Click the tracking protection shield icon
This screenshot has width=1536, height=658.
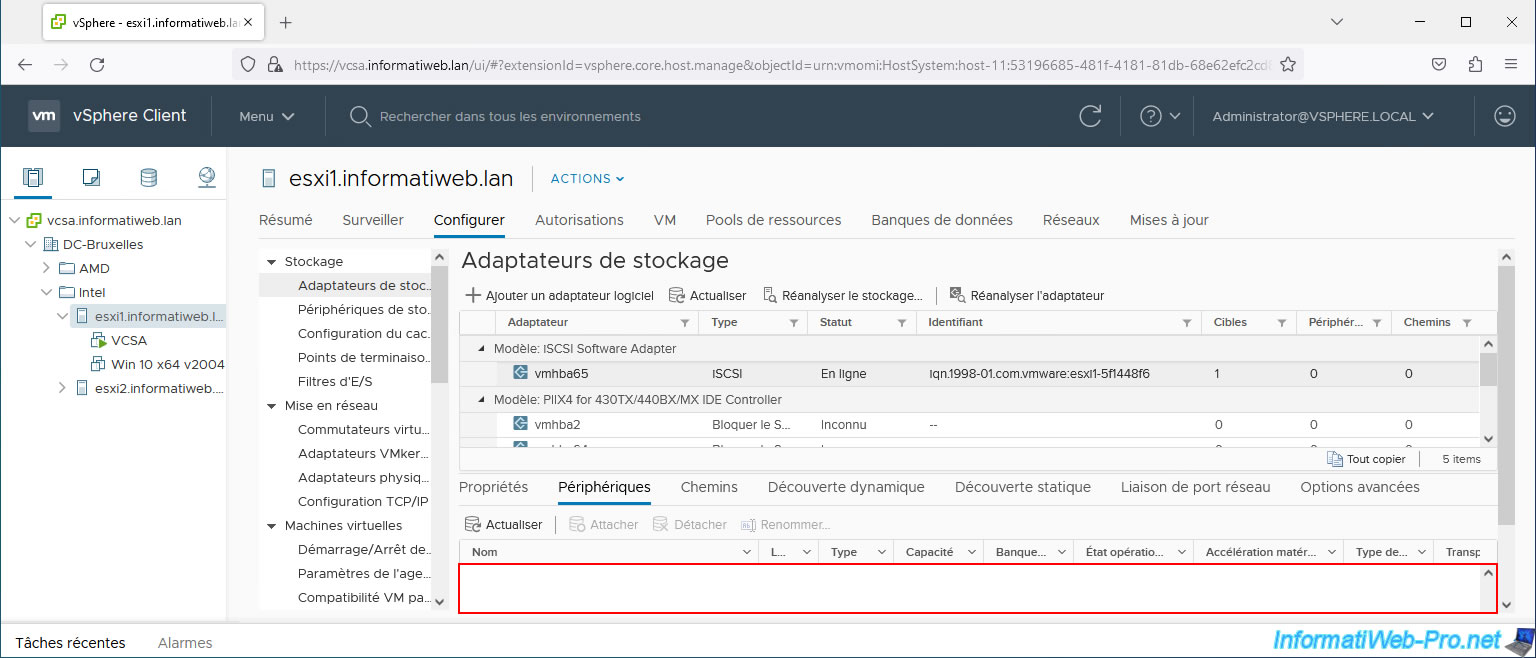tap(249, 64)
